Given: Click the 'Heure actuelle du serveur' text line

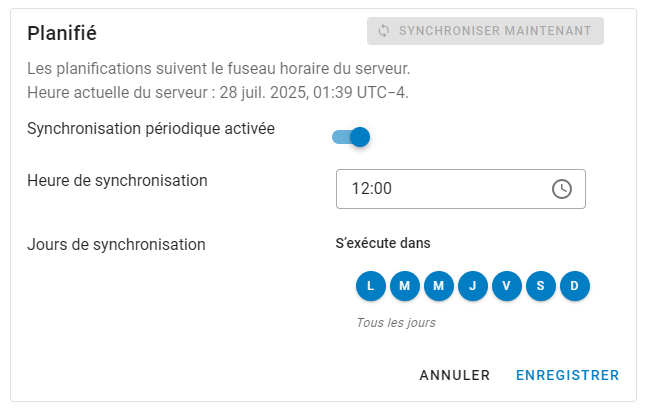Looking at the screenshot, I should 218,92.
